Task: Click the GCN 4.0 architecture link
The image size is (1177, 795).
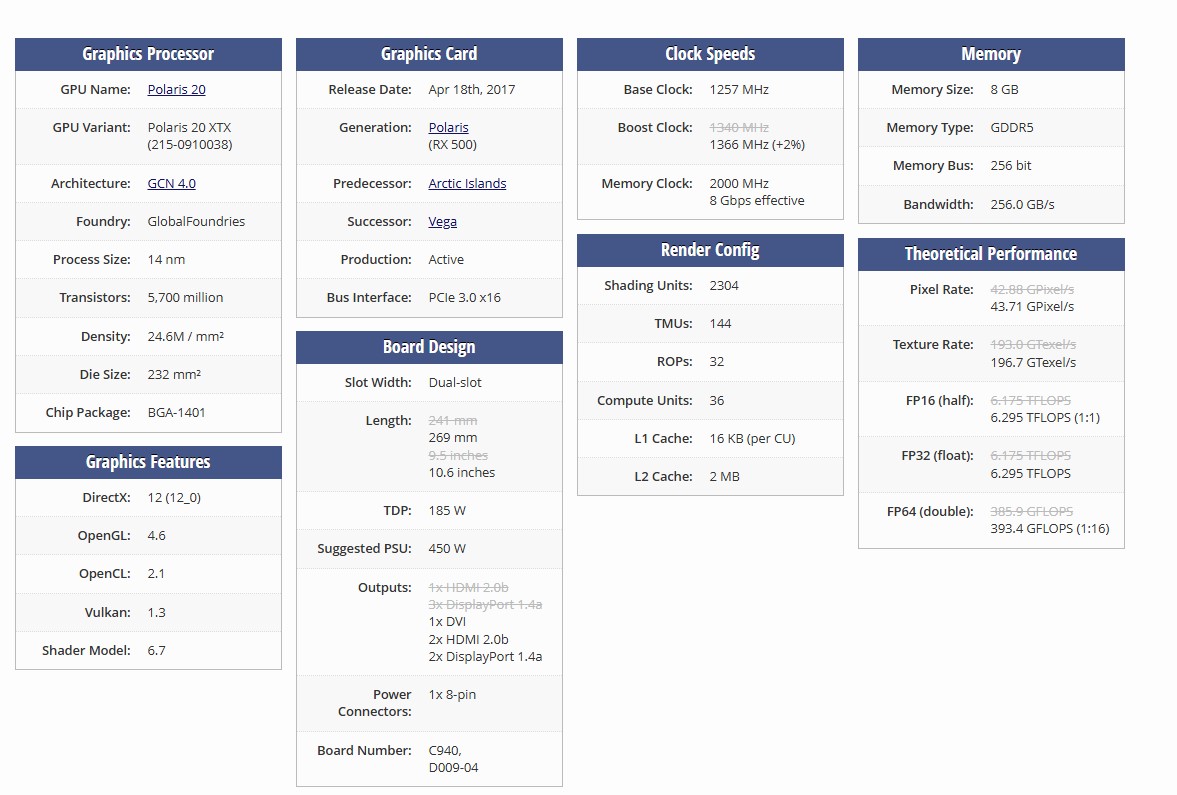Action: (171, 183)
